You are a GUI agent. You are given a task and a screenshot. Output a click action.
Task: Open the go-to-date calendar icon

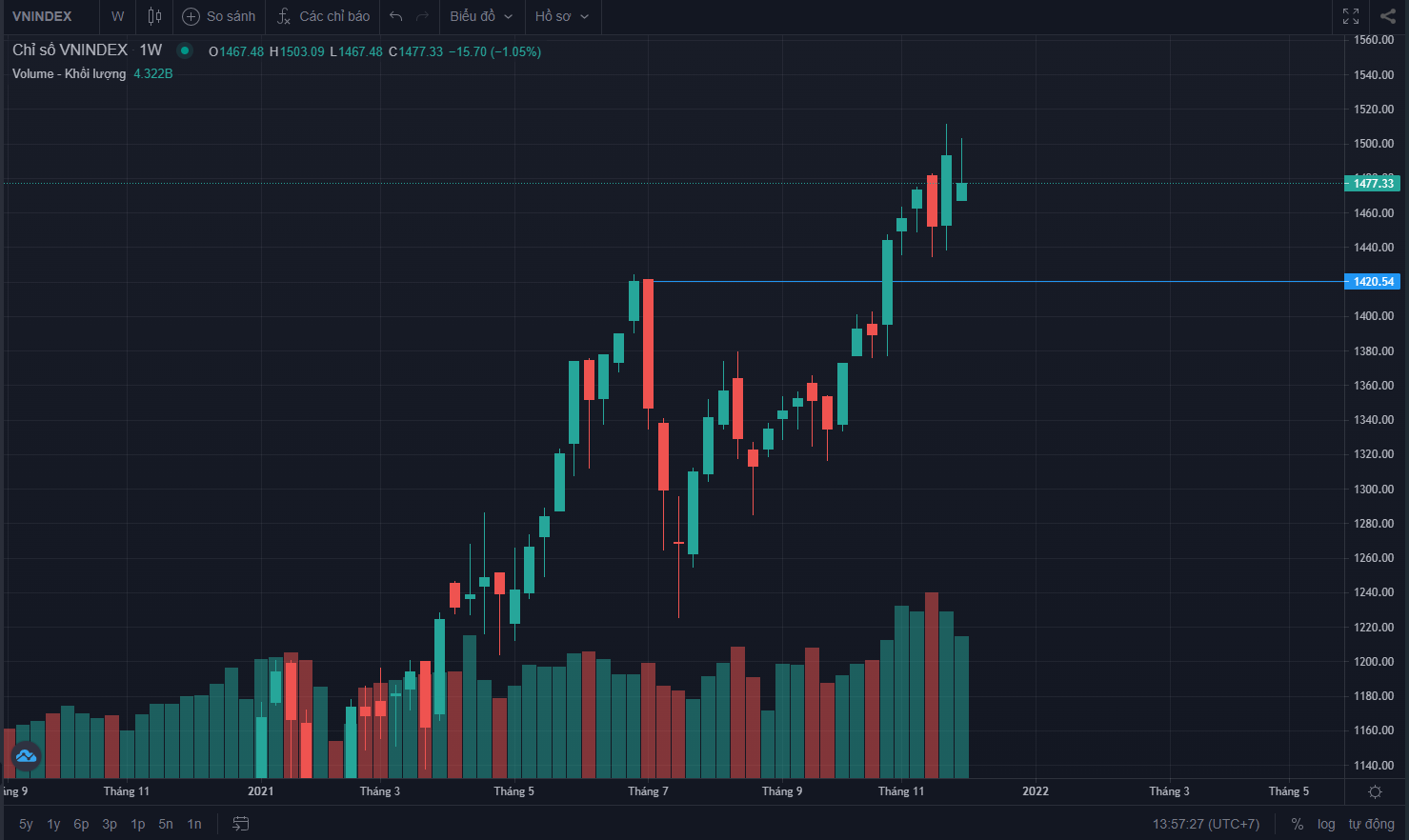click(x=241, y=824)
